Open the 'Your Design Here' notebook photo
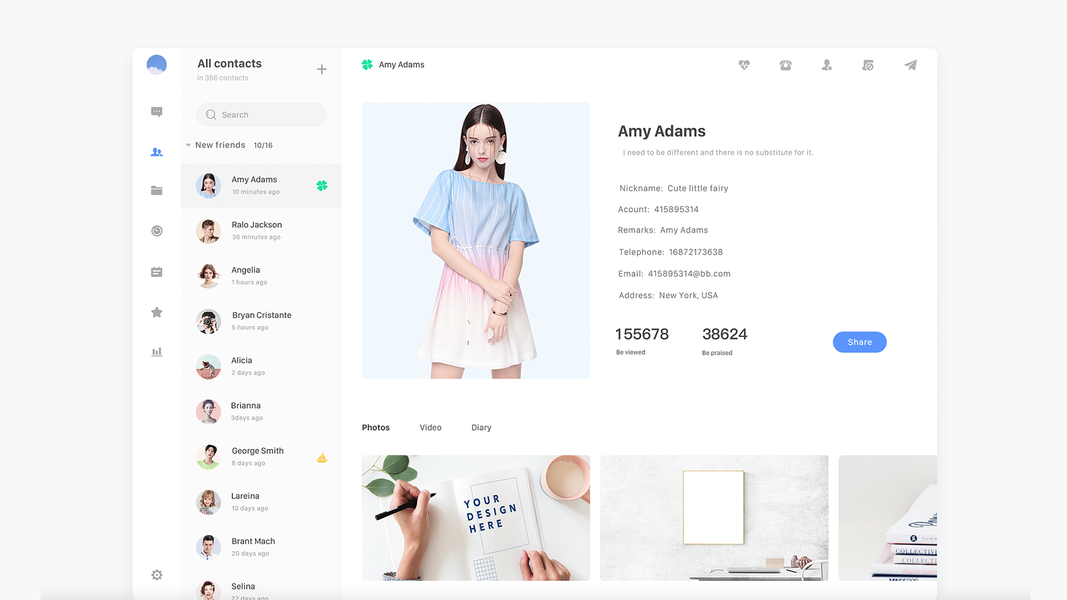Image resolution: width=1067 pixels, height=600 pixels. pos(476,518)
